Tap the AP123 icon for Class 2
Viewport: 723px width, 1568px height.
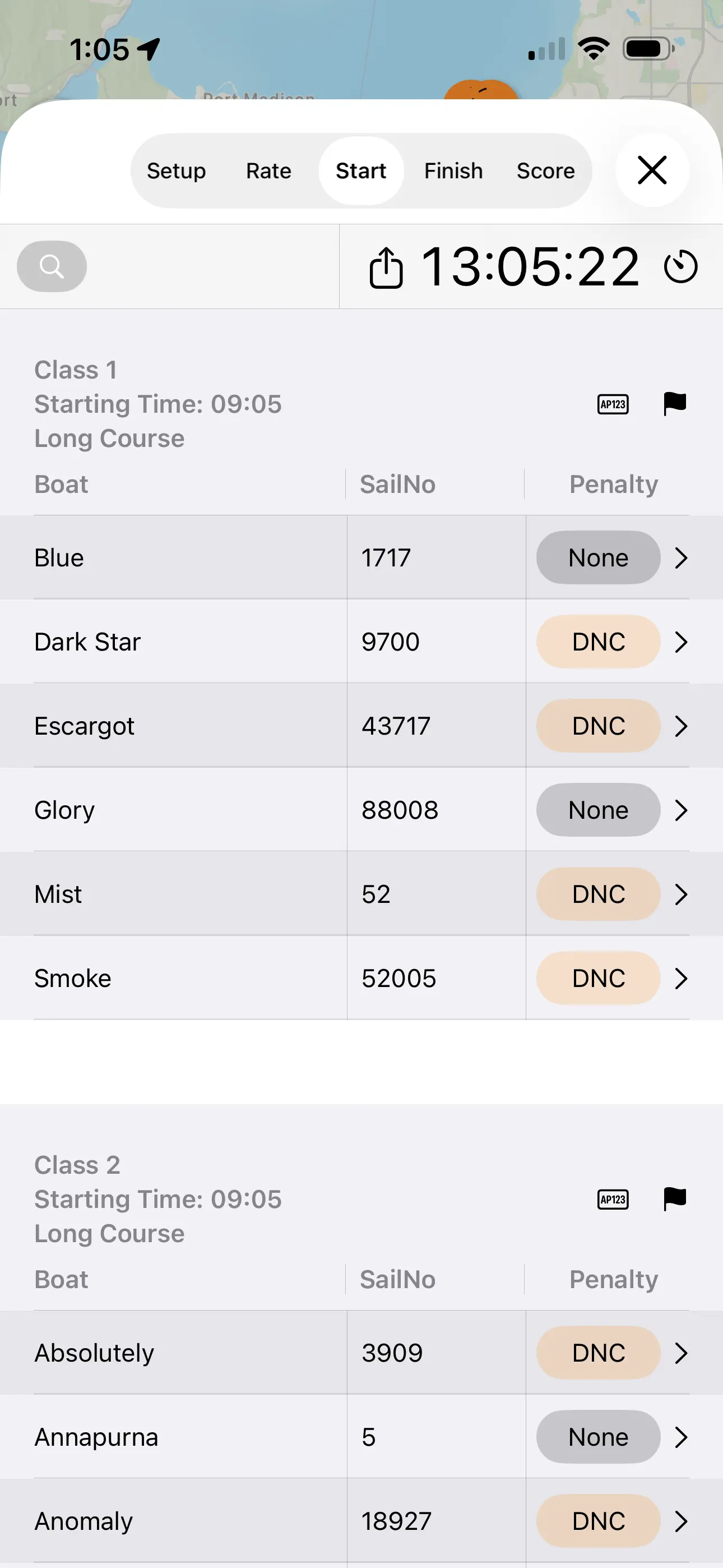pyautogui.click(x=613, y=1199)
